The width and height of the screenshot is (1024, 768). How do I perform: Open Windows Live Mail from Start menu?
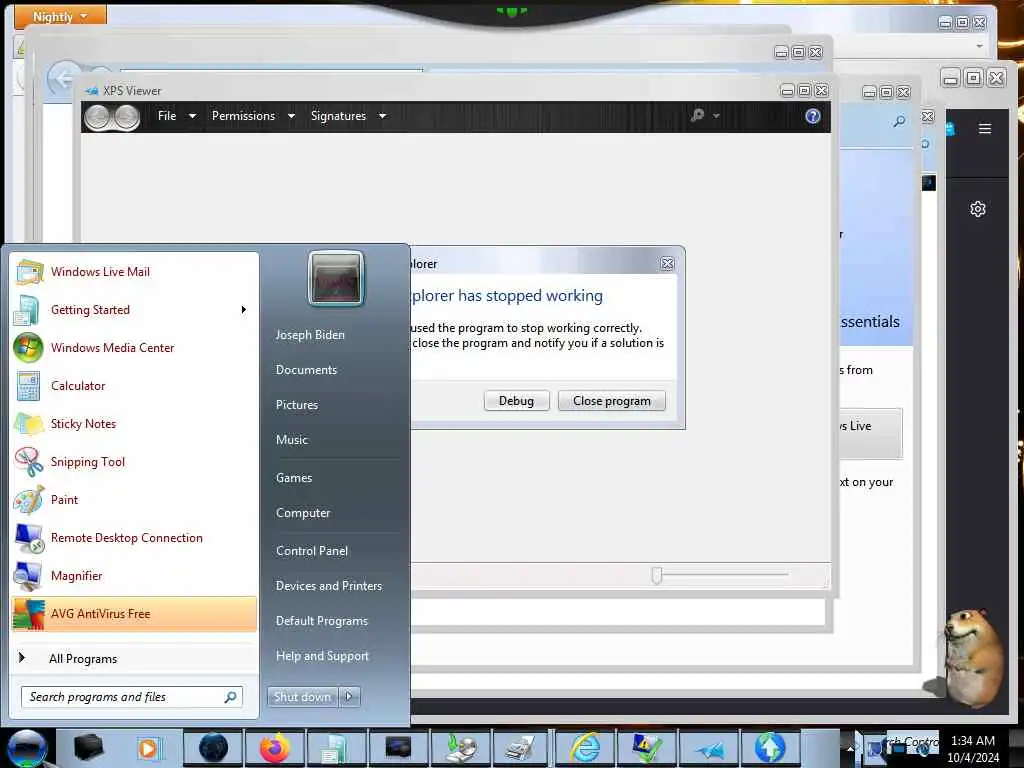134,272
